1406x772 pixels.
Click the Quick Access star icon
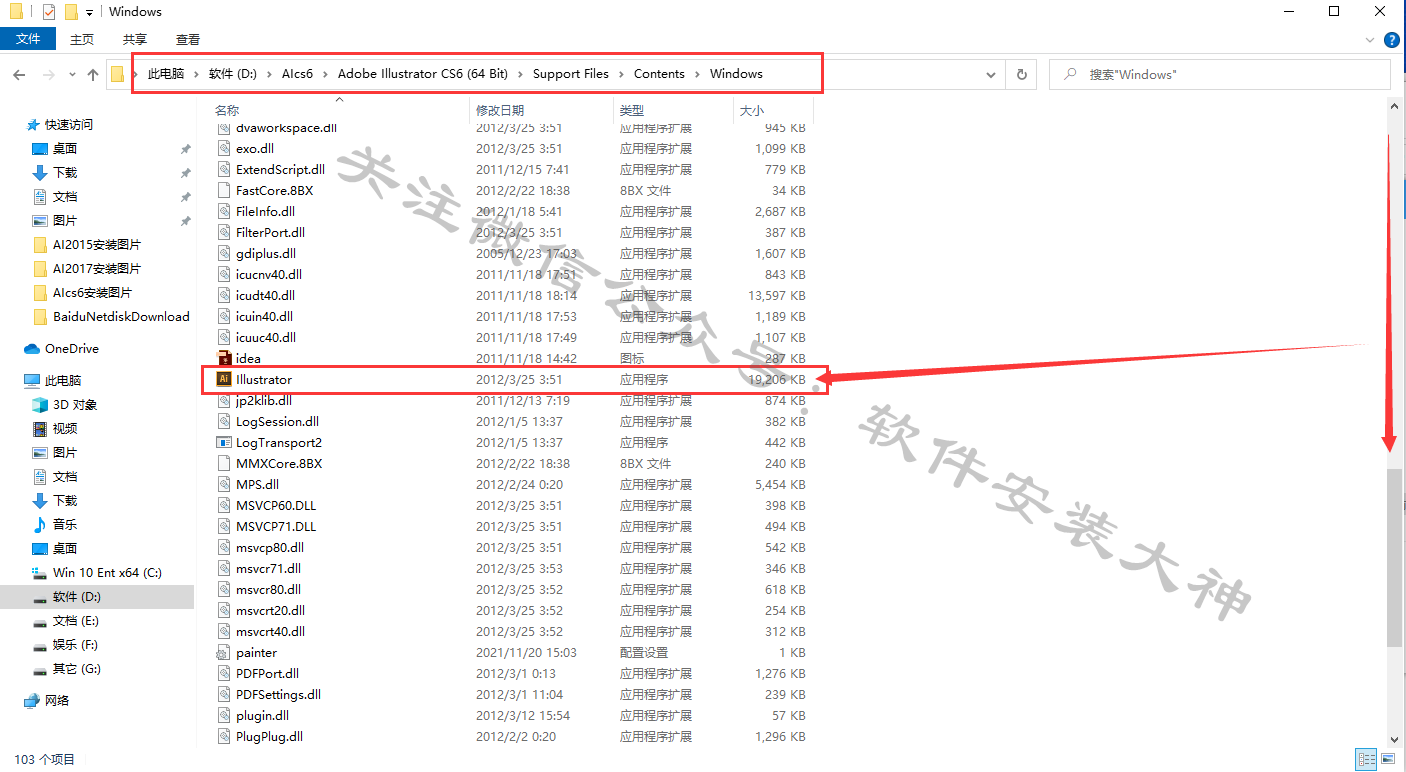tap(32, 125)
